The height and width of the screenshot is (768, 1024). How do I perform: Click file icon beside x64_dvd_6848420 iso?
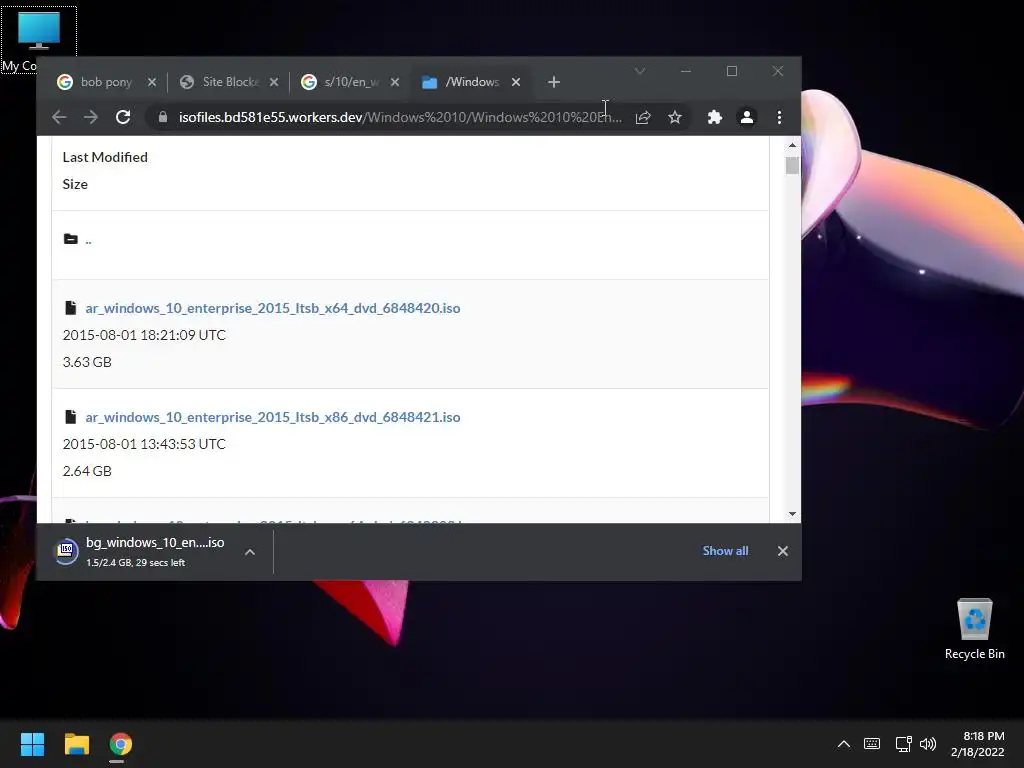pos(71,308)
